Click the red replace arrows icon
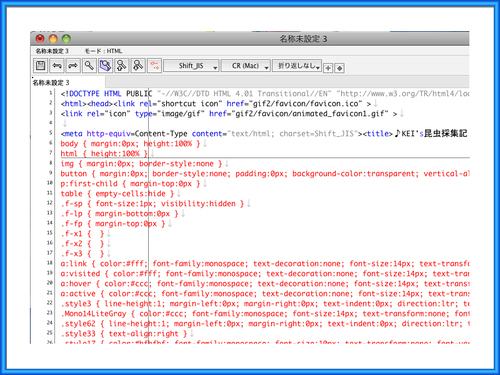This screenshot has width=500, height=375. pos(154,66)
